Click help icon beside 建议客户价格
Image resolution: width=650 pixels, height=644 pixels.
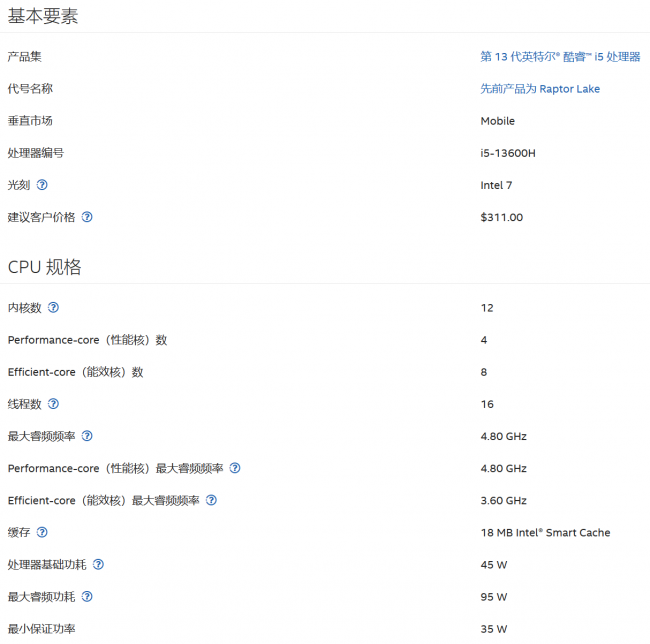(x=87, y=217)
